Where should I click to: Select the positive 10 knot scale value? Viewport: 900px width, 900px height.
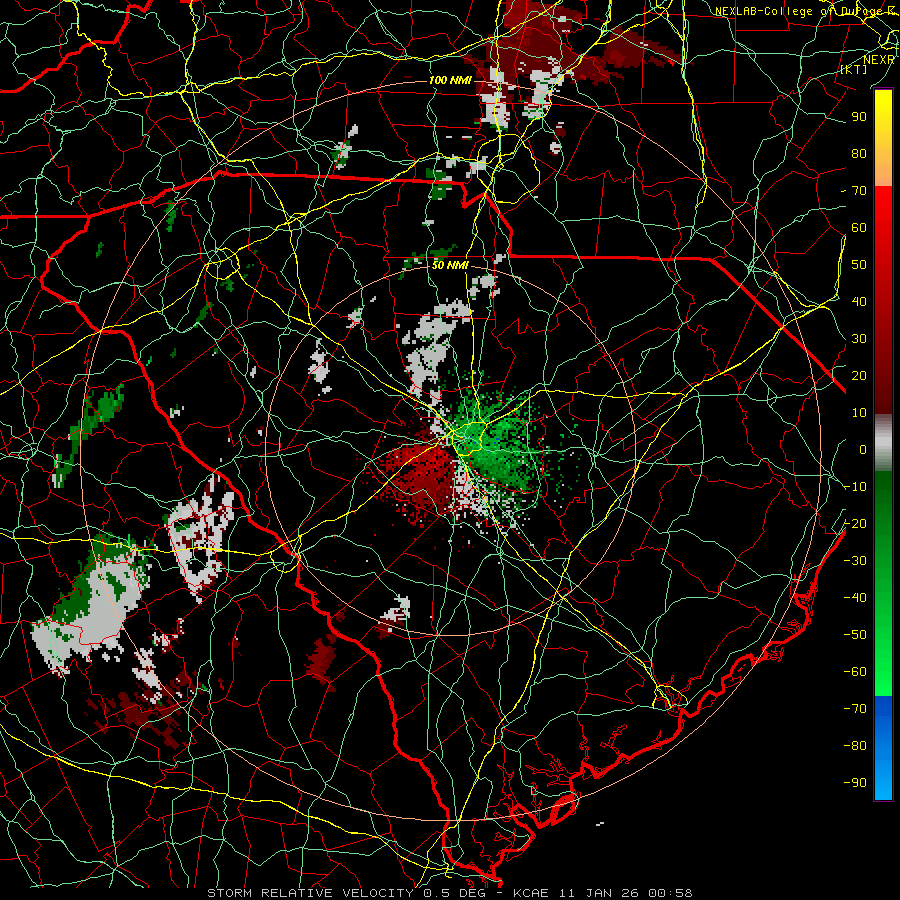tap(859, 413)
